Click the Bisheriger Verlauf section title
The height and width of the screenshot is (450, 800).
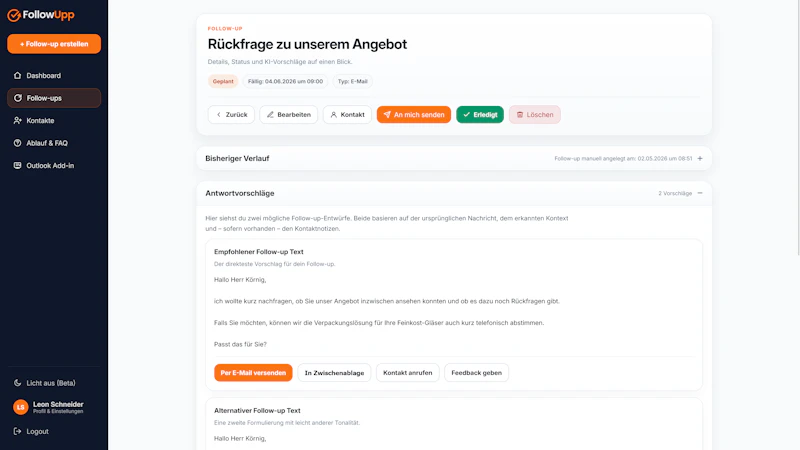[x=237, y=159]
